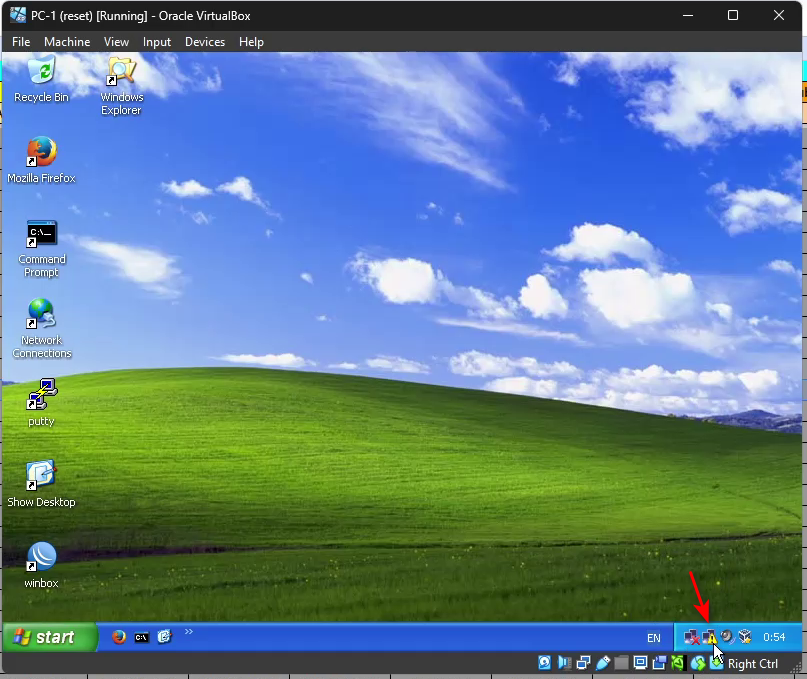Launch Firefox from the Quick Launch bar
Viewport: 807px width, 679px height.
(119, 637)
